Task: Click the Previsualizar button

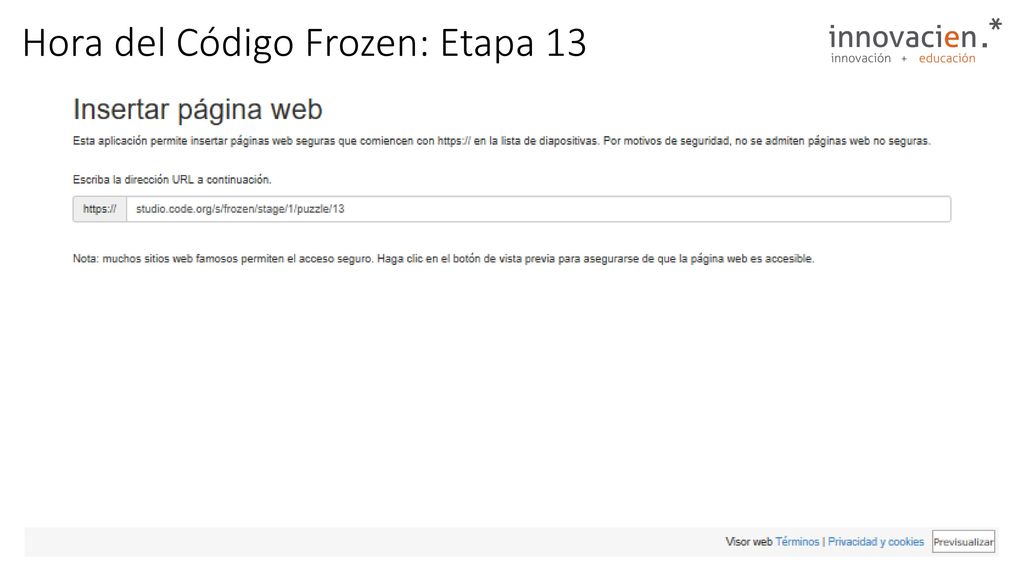Action: click(x=963, y=541)
